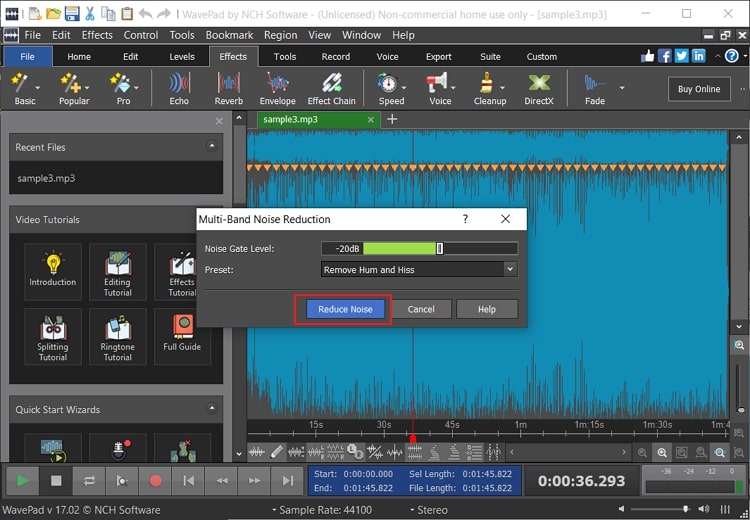The image size is (750, 520).
Task: Cancel the Multi-Band Noise Reduction dialog
Action: [x=421, y=309]
